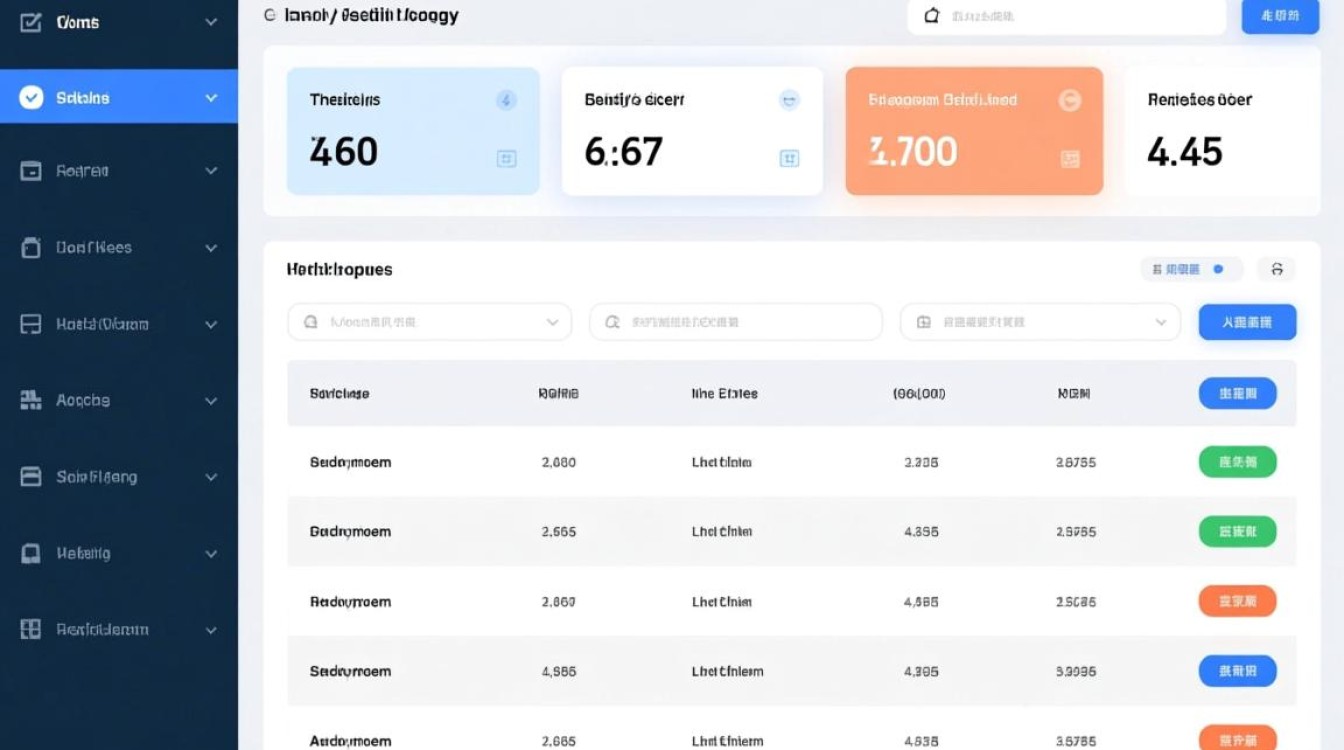The image size is (1344, 750).
Task: Click the square icon below 6:67 card's header
Action: [x=789, y=158]
